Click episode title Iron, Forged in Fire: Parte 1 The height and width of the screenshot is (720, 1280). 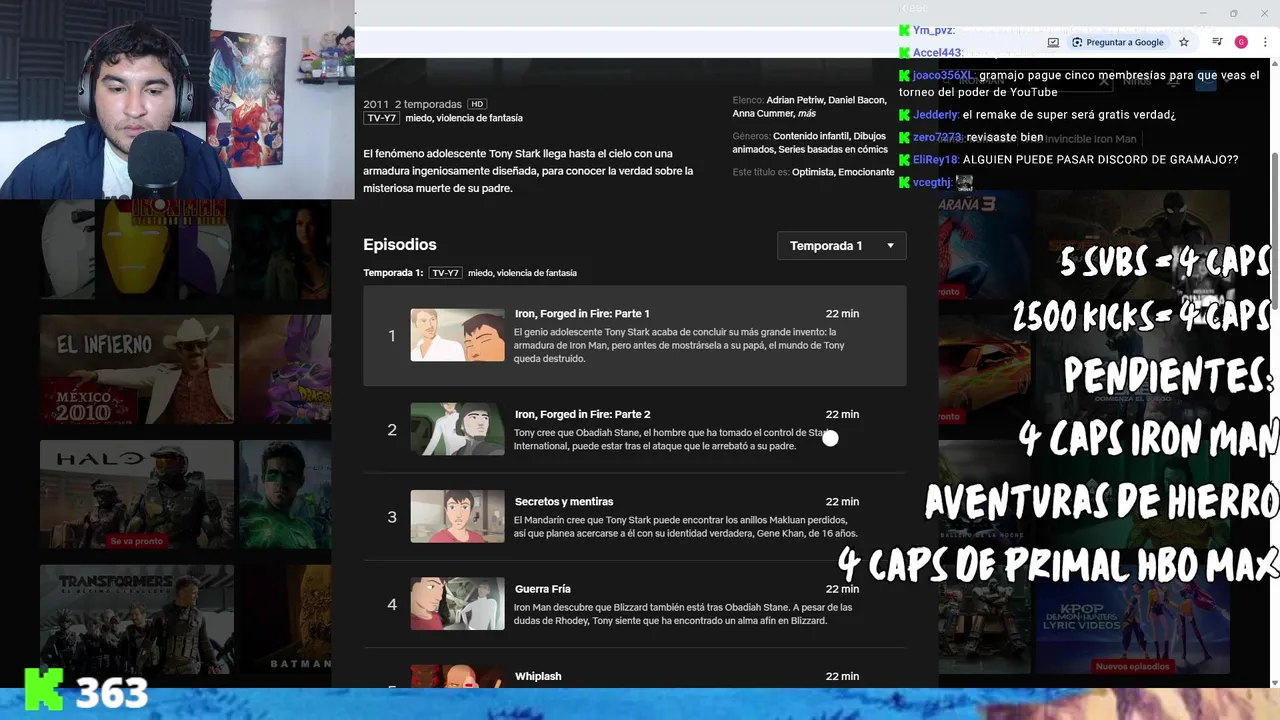coord(582,314)
